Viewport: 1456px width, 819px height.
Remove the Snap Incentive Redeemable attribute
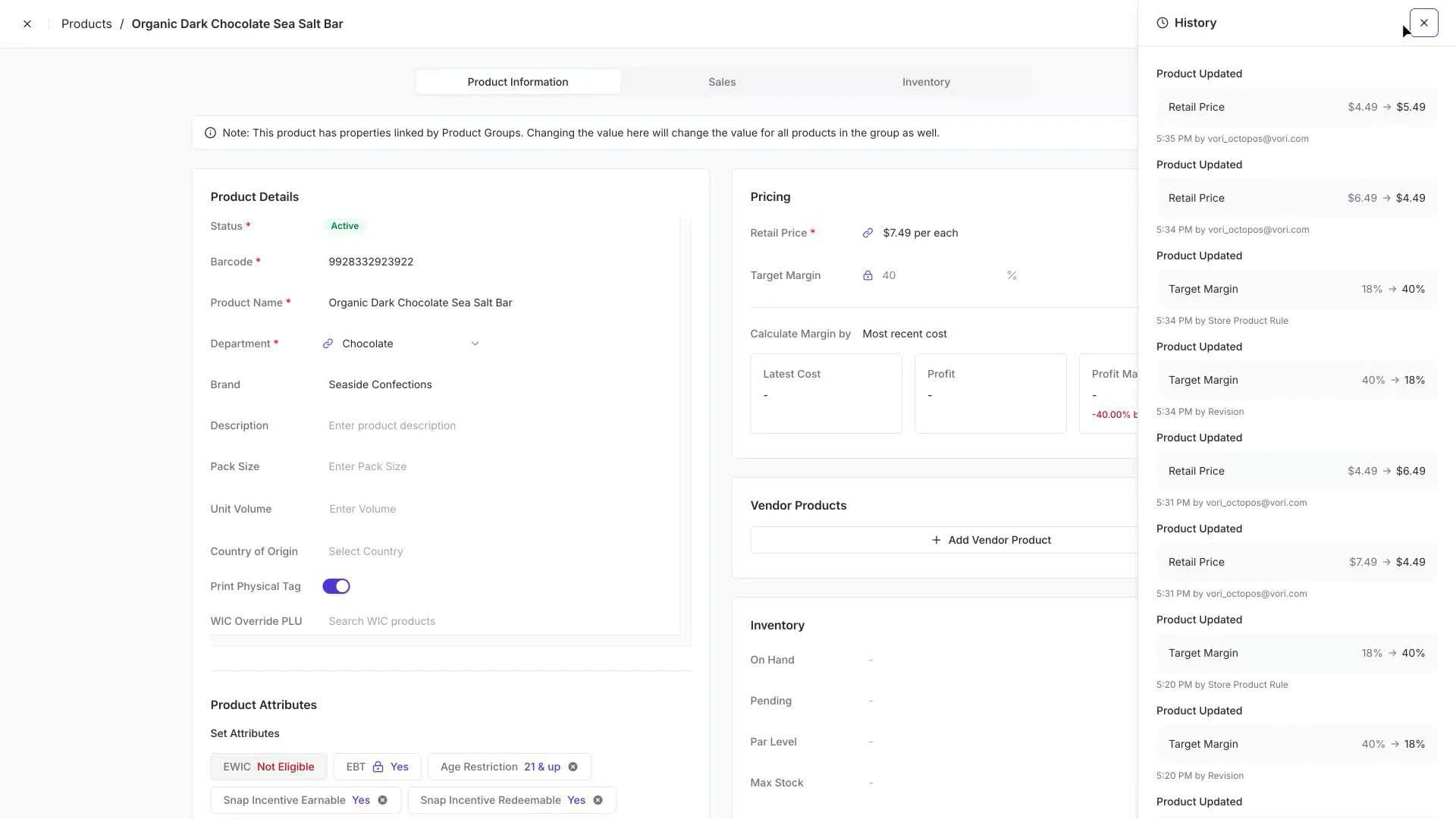click(x=598, y=800)
